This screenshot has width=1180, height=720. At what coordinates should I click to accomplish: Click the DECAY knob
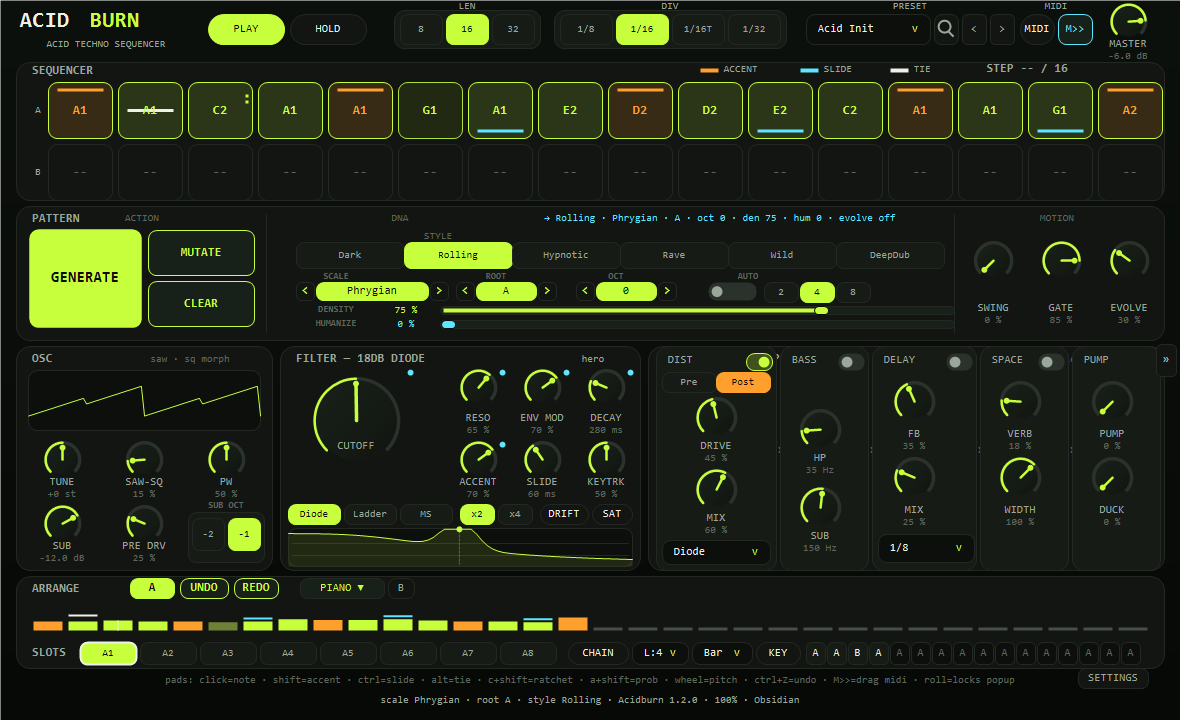(x=606, y=388)
